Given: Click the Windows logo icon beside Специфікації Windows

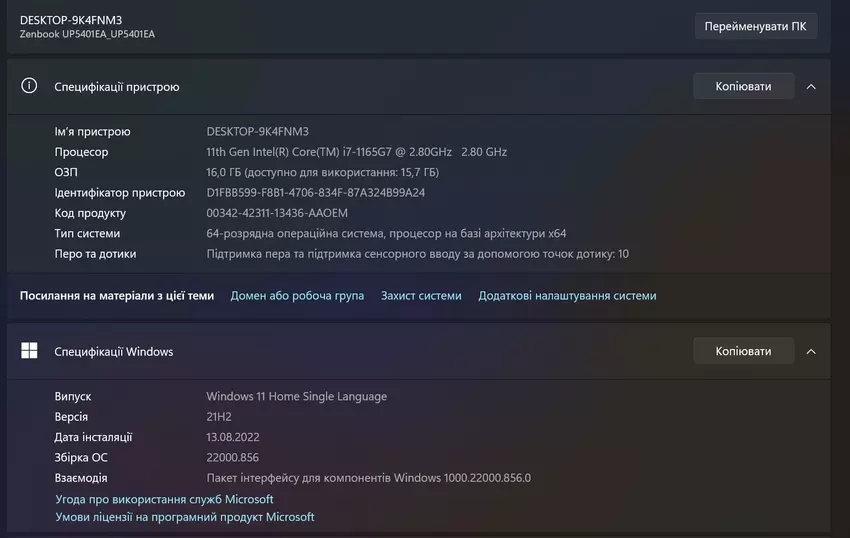Looking at the screenshot, I should (29, 351).
